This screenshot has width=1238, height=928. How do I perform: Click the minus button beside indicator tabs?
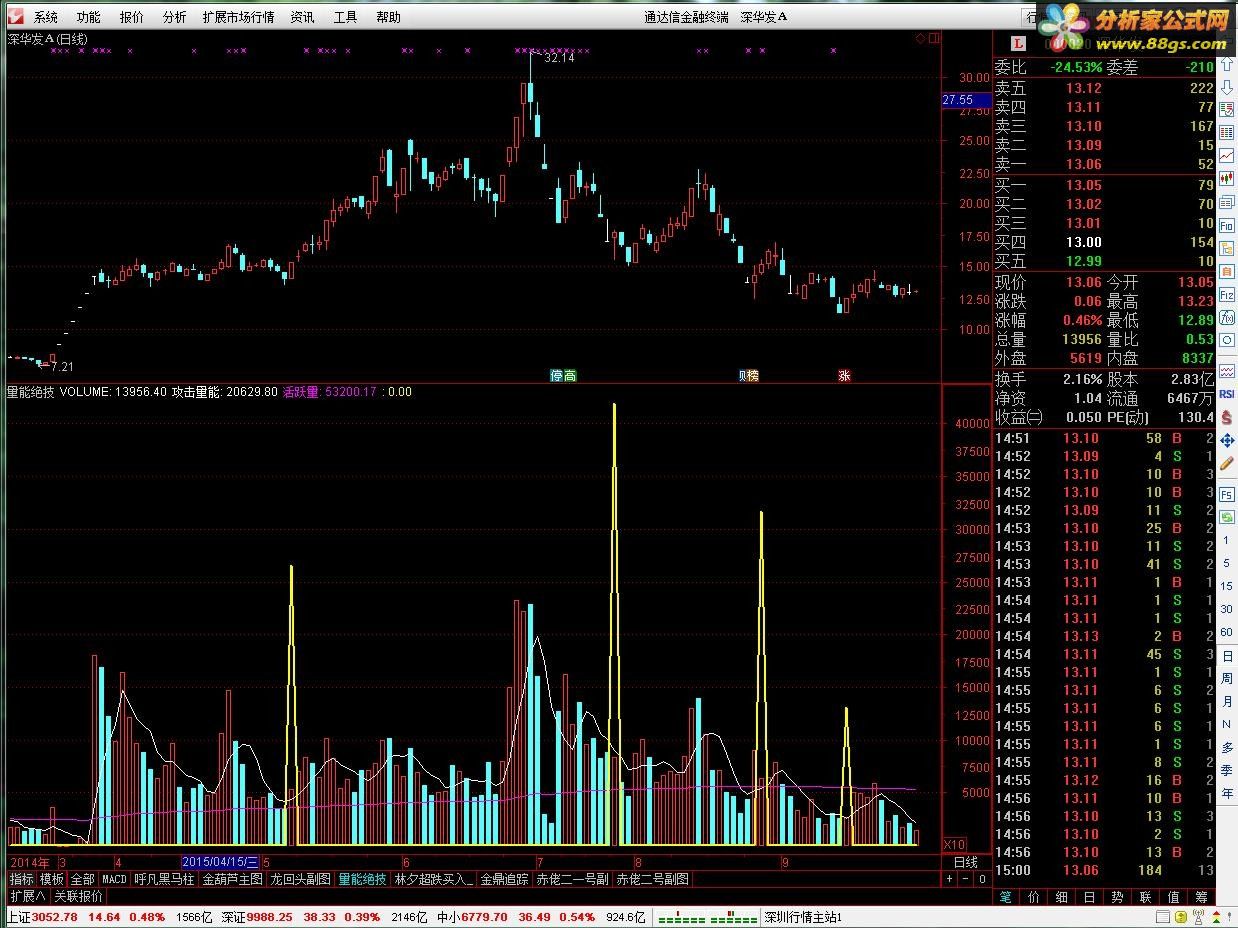(967, 879)
